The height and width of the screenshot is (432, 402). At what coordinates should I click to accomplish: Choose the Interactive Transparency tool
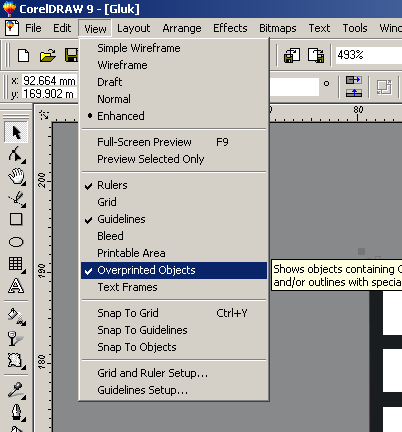click(x=16, y=339)
